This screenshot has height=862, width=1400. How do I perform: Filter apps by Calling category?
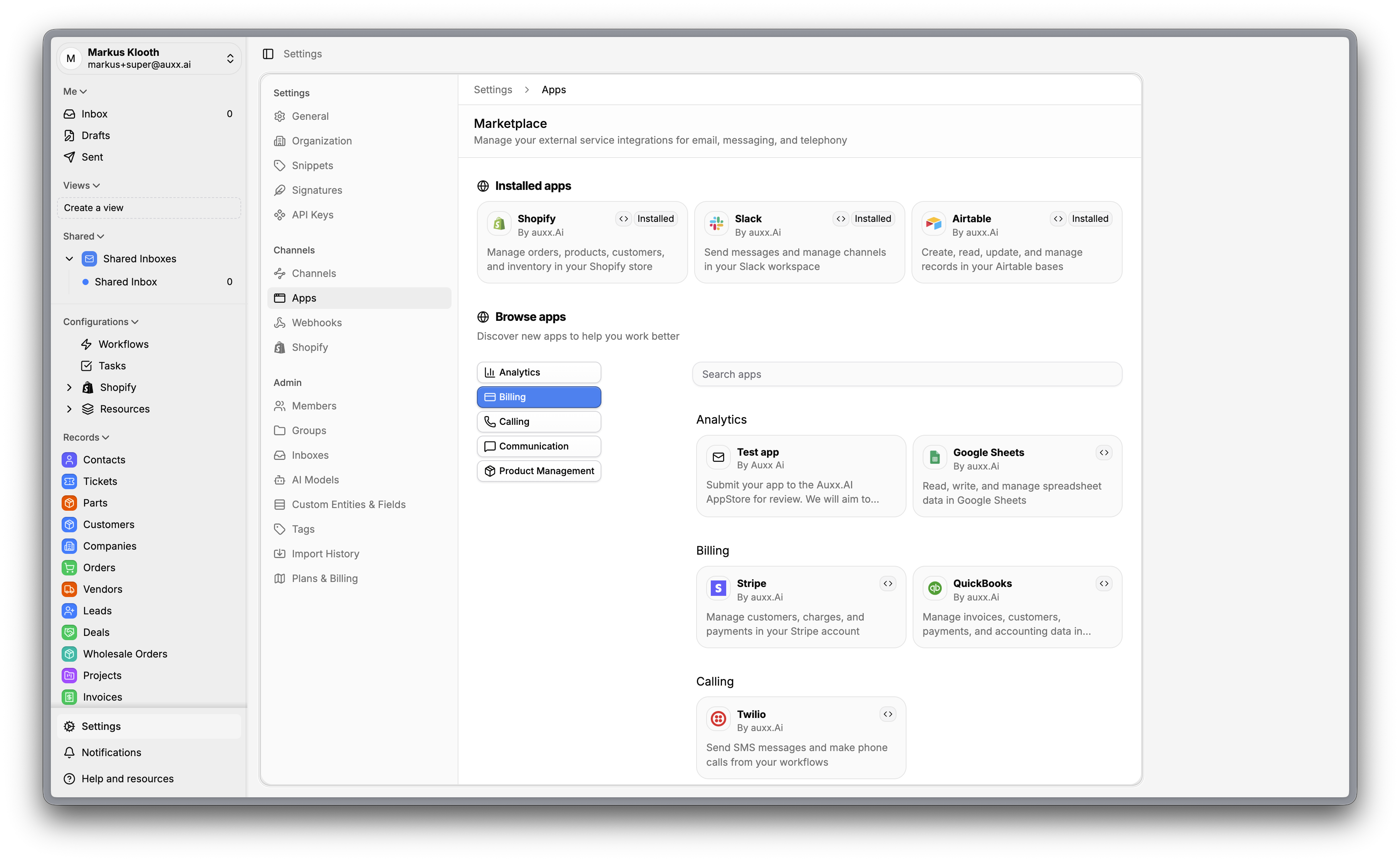(539, 422)
